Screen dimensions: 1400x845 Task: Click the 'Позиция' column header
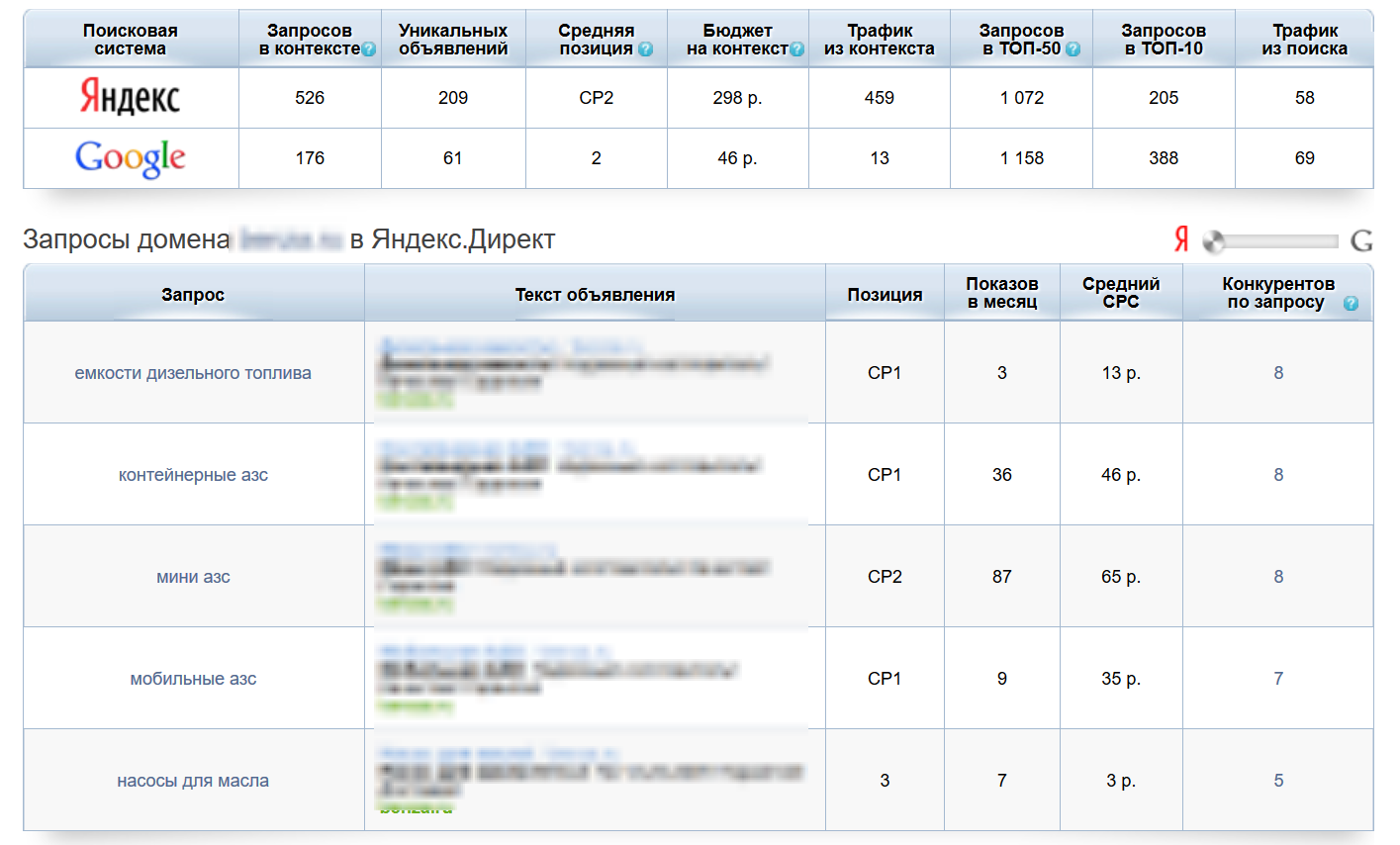click(885, 294)
